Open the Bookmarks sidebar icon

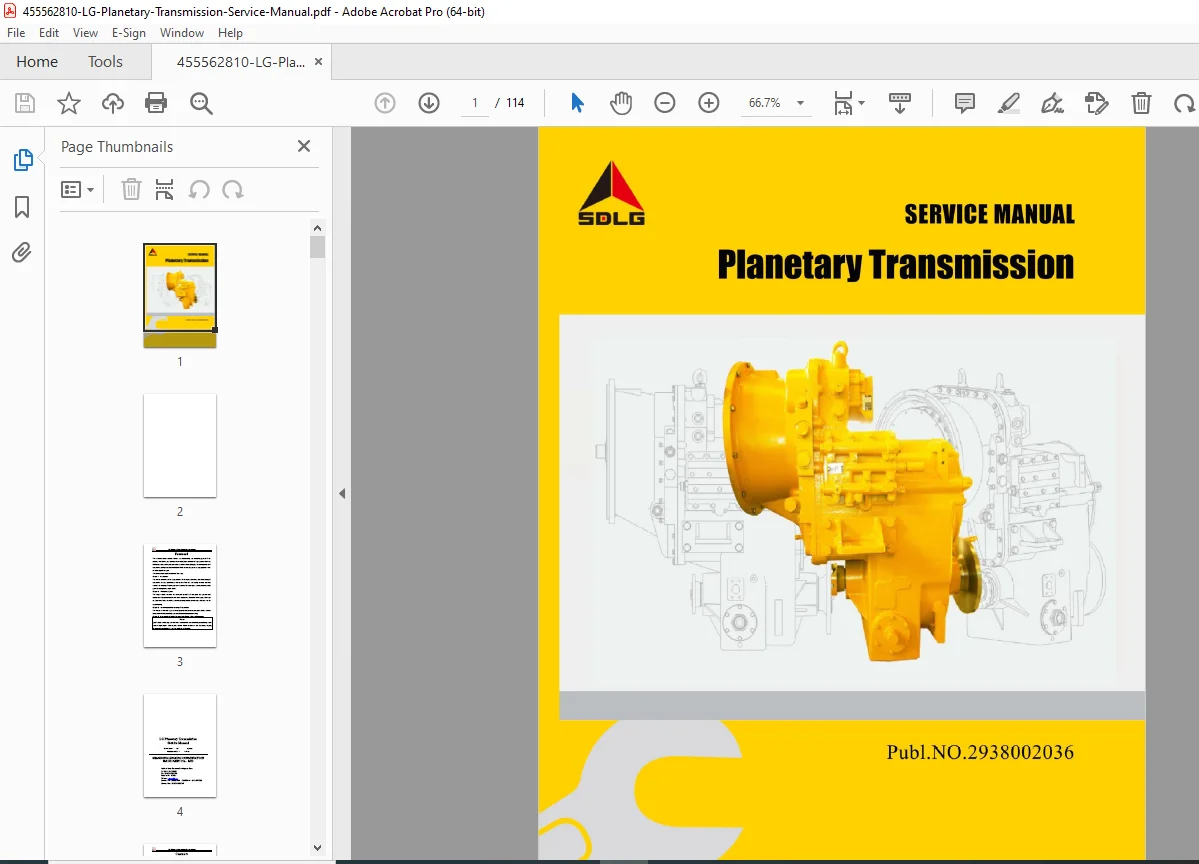tap(22, 206)
